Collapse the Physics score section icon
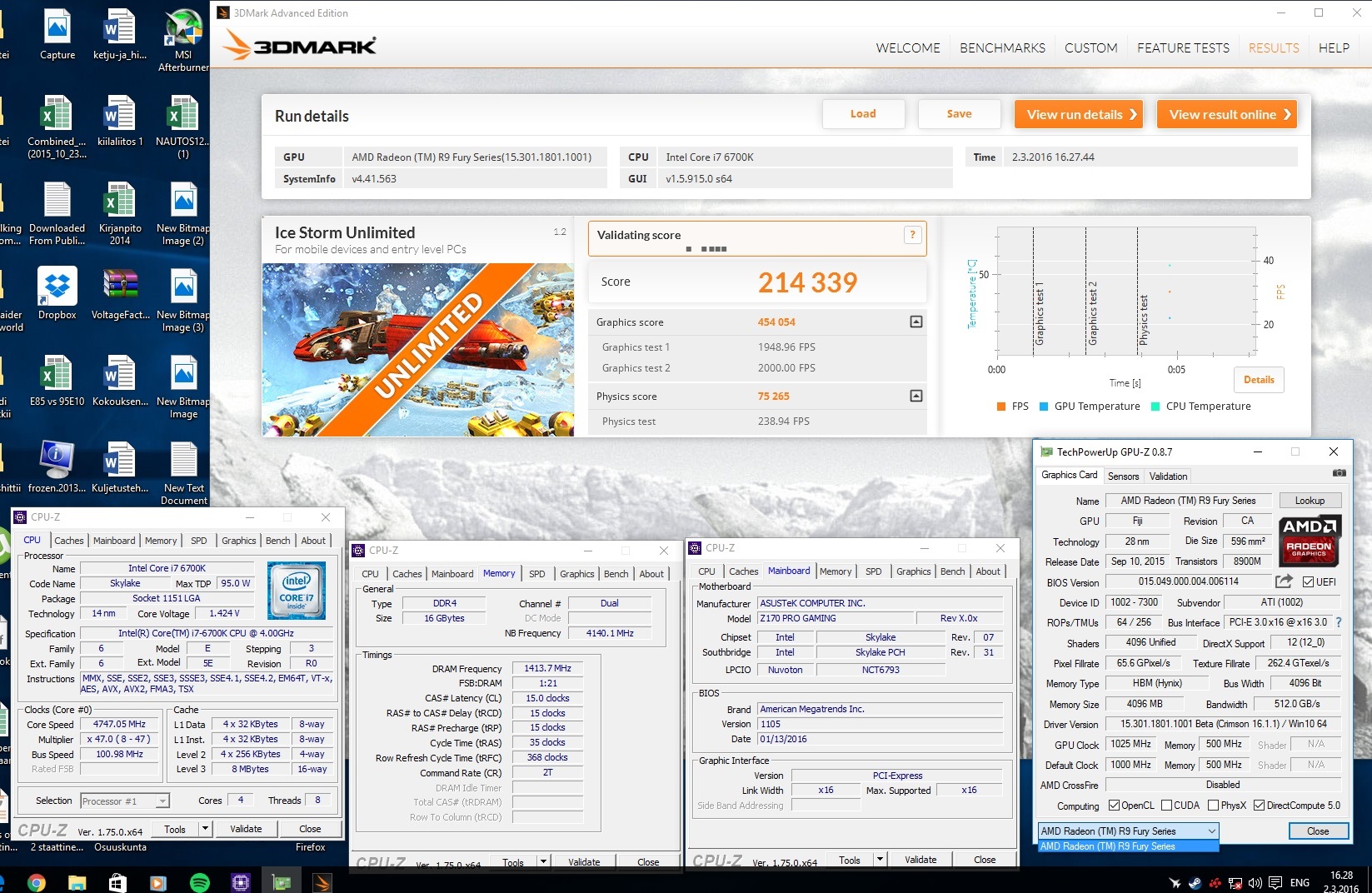1372x893 pixels. 915,396
